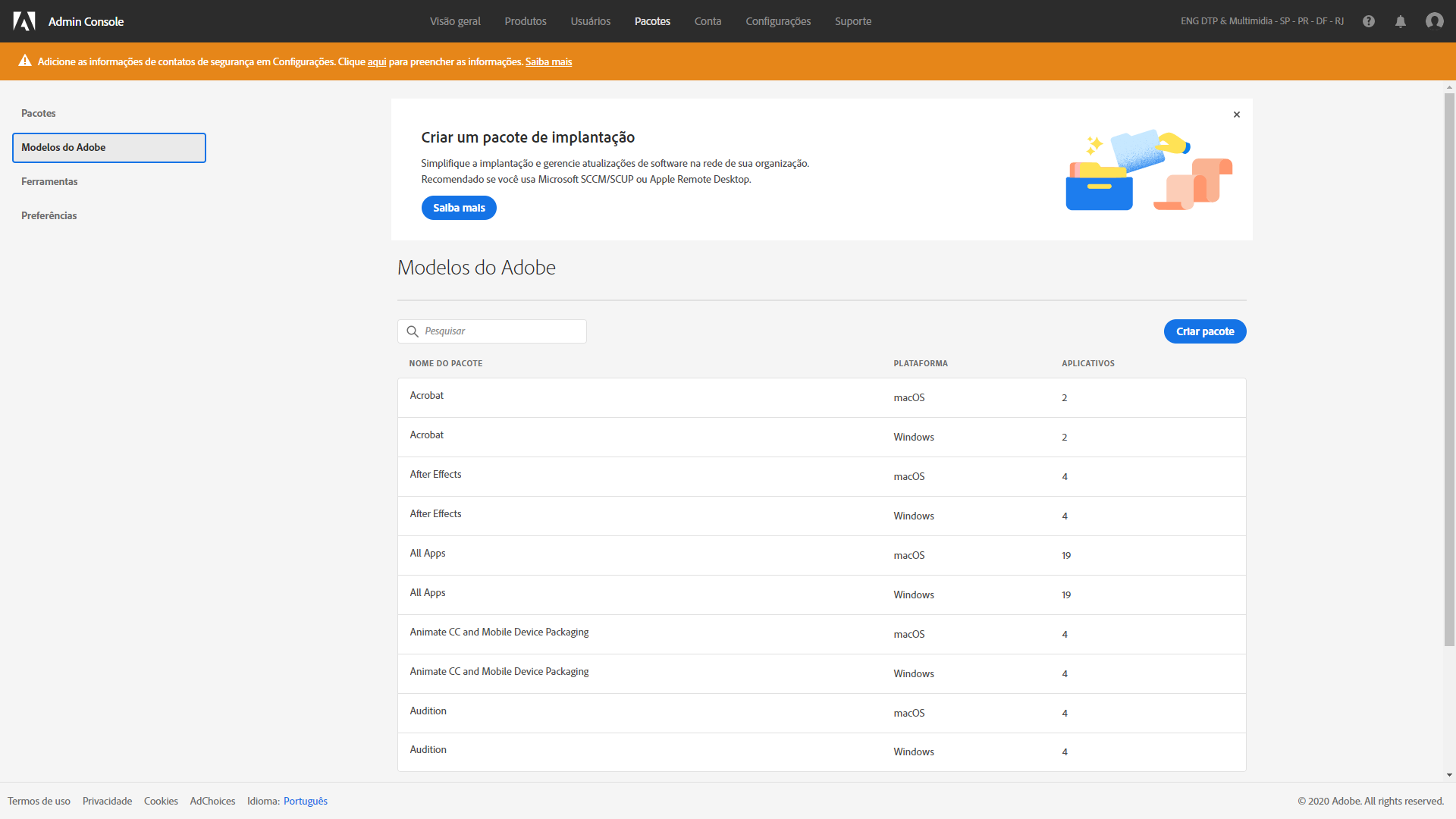The image size is (1456, 819).
Task: Select the Acrobat Windows row
Action: tap(822, 438)
